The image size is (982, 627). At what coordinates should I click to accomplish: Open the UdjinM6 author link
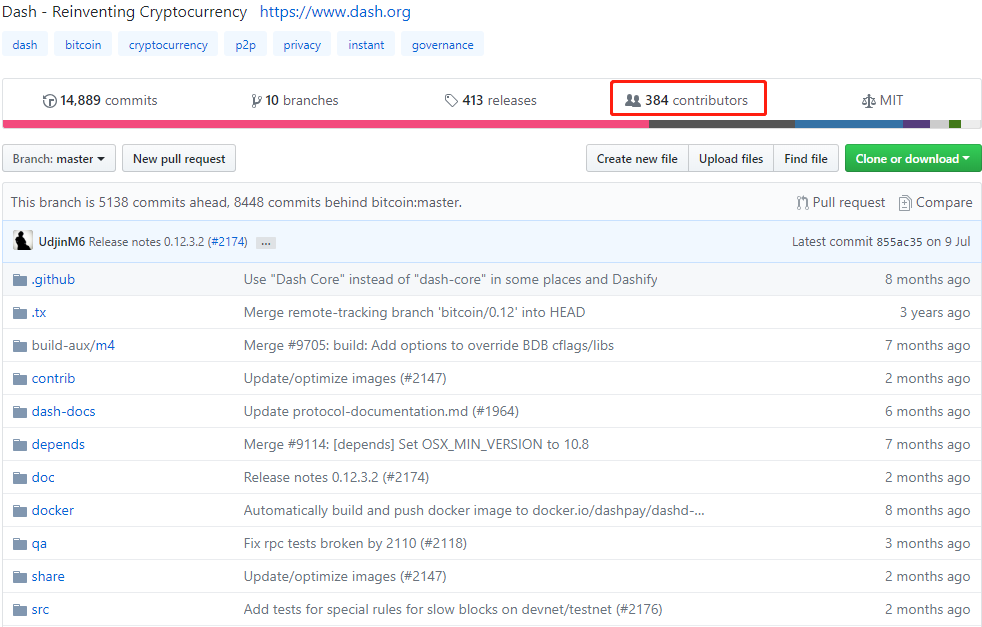pyautogui.click(x=61, y=242)
